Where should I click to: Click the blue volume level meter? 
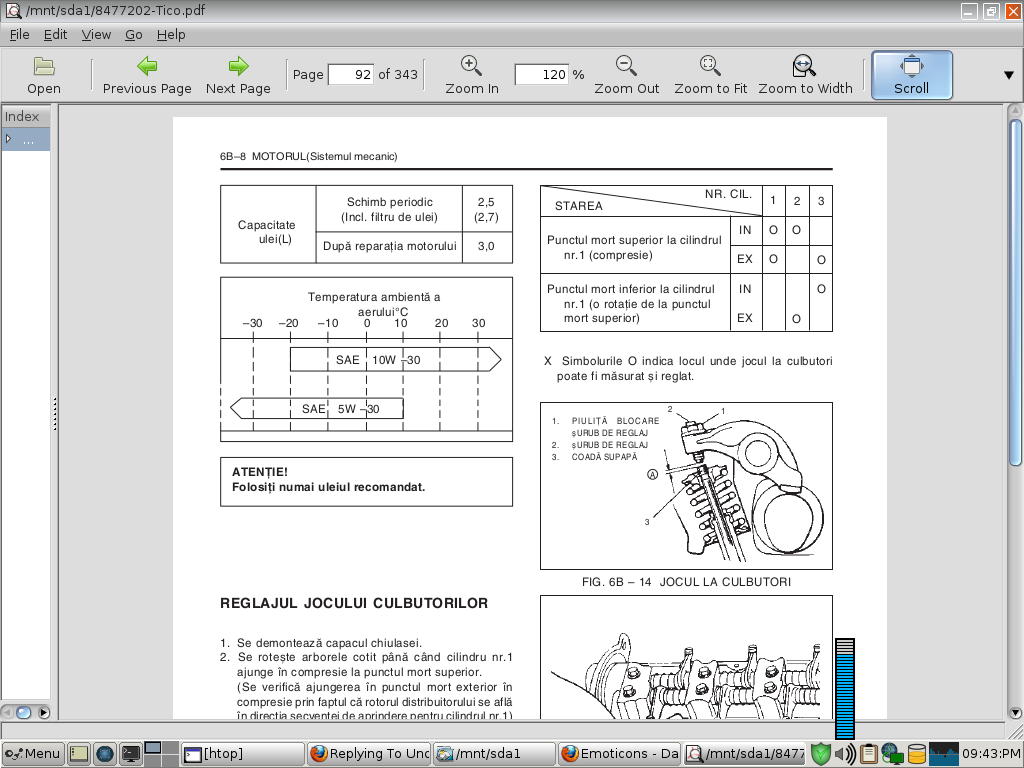(x=845, y=689)
